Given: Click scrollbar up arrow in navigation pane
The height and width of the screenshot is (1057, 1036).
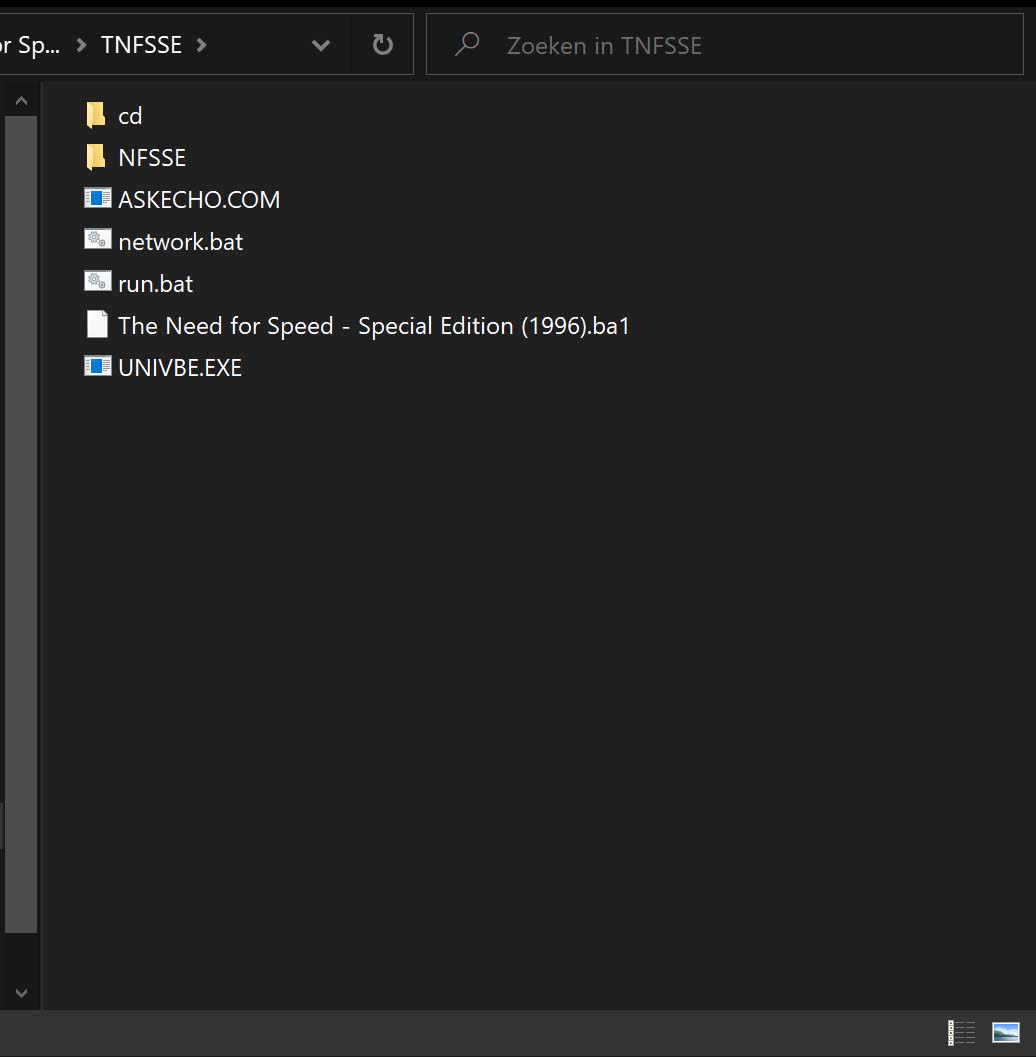Looking at the screenshot, I should (x=21, y=101).
